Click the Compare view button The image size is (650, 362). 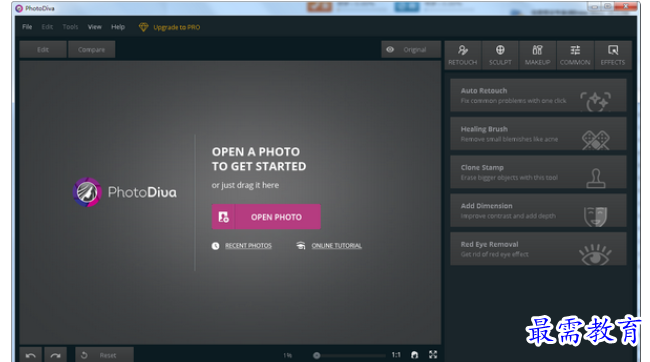pyautogui.click(x=92, y=50)
